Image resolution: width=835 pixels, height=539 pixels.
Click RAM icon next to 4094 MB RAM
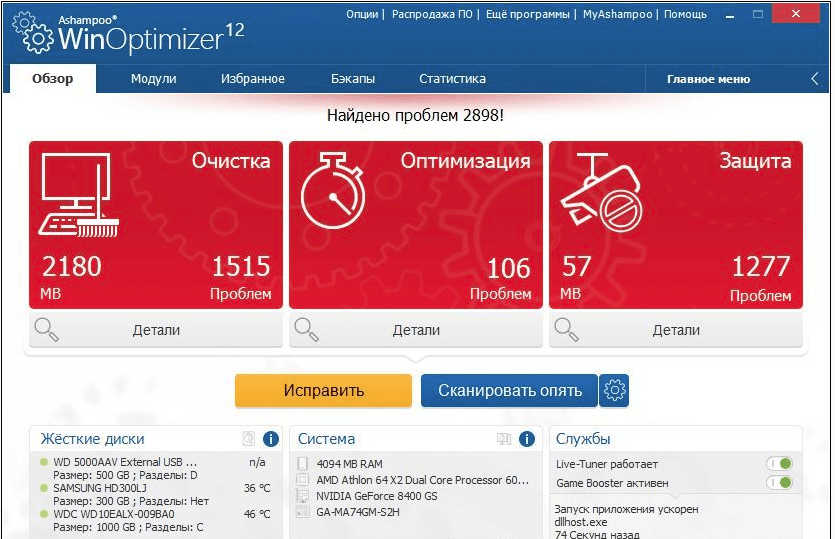(302, 464)
